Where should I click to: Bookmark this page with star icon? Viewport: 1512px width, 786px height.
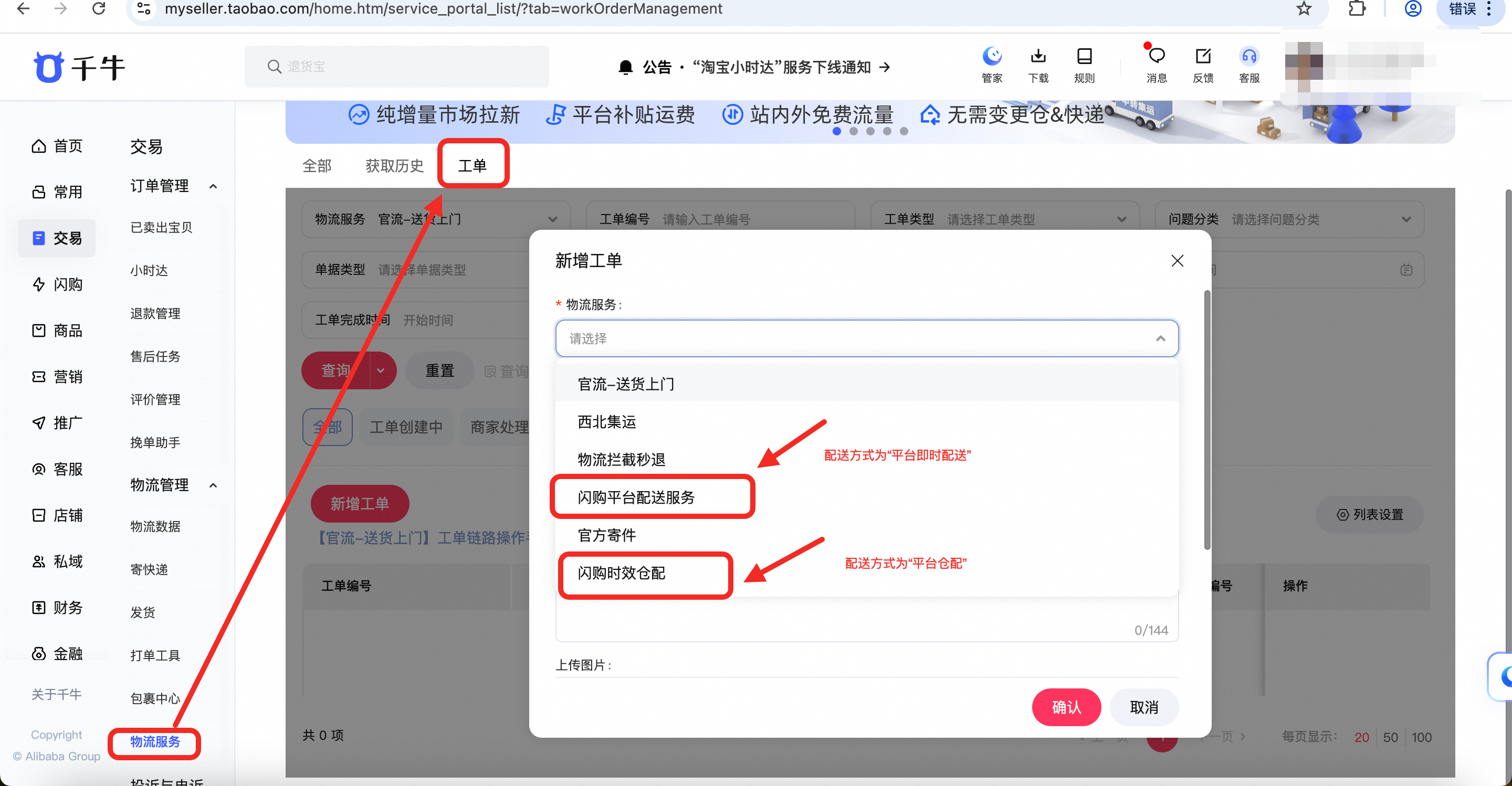(x=1304, y=9)
